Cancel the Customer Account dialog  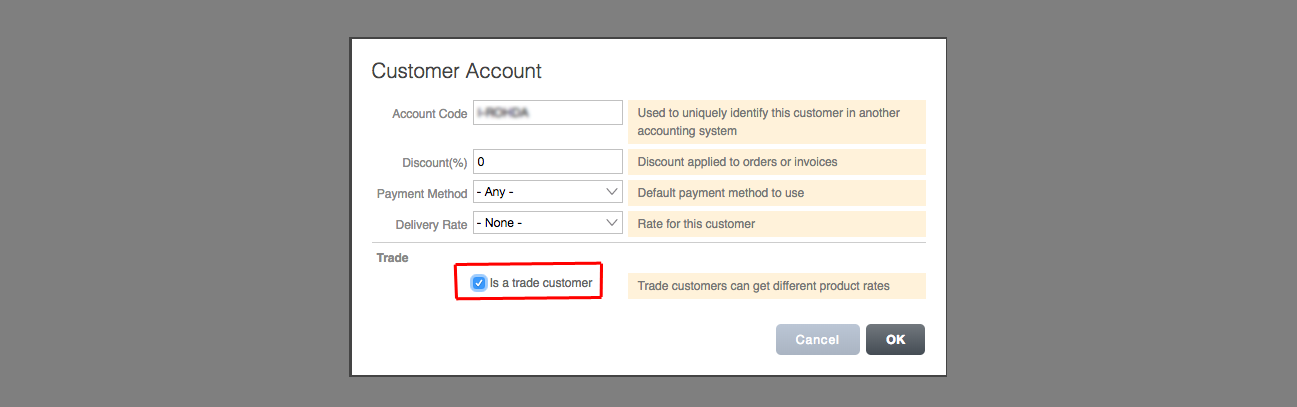click(817, 340)
